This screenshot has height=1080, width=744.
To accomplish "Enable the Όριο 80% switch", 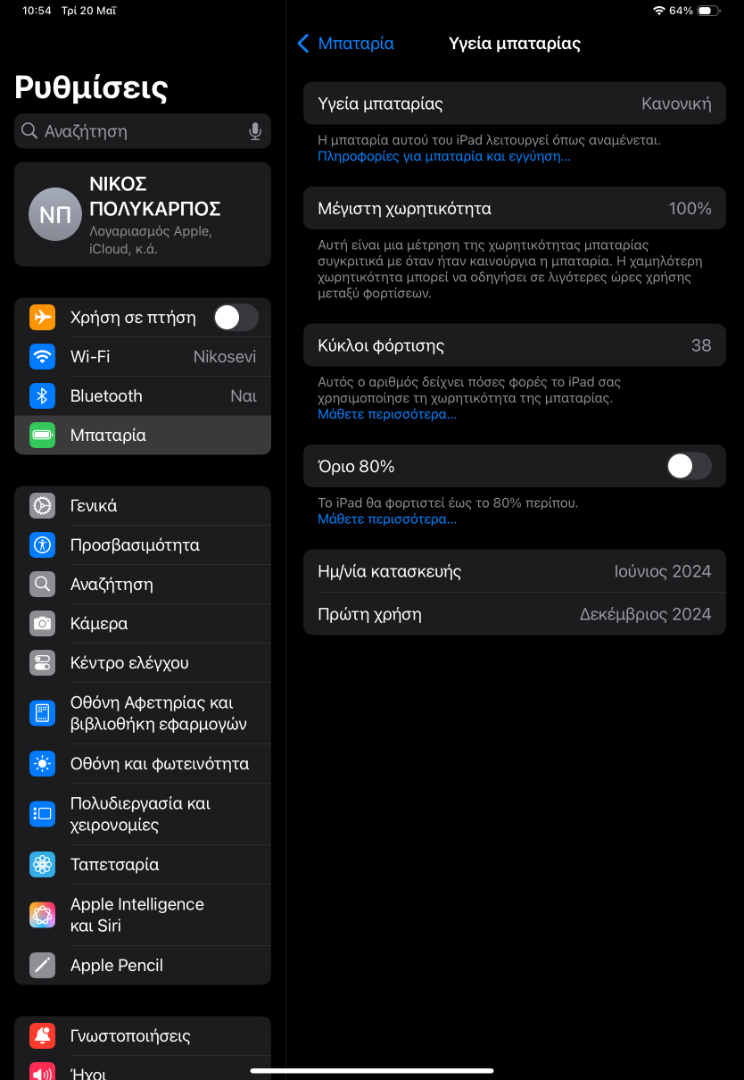I will click(689, 466).
